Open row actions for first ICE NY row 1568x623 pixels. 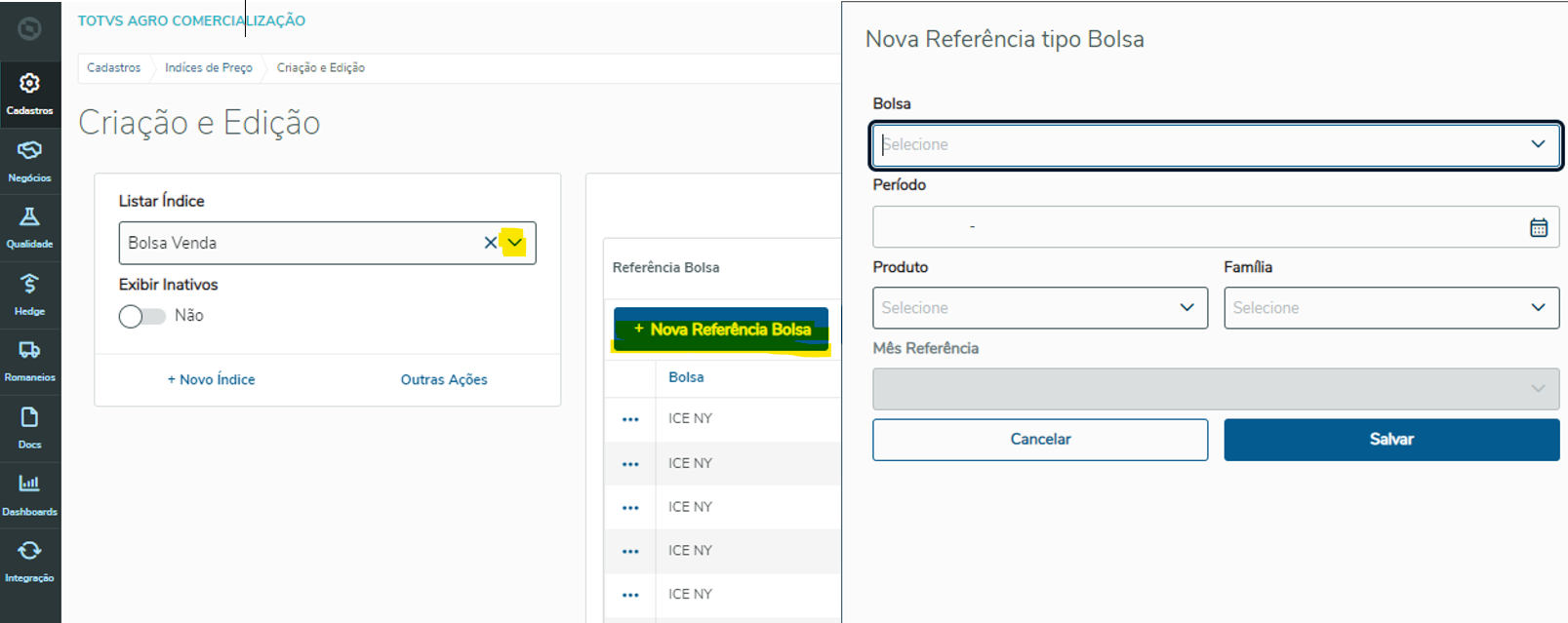click(x=630, y=419)
